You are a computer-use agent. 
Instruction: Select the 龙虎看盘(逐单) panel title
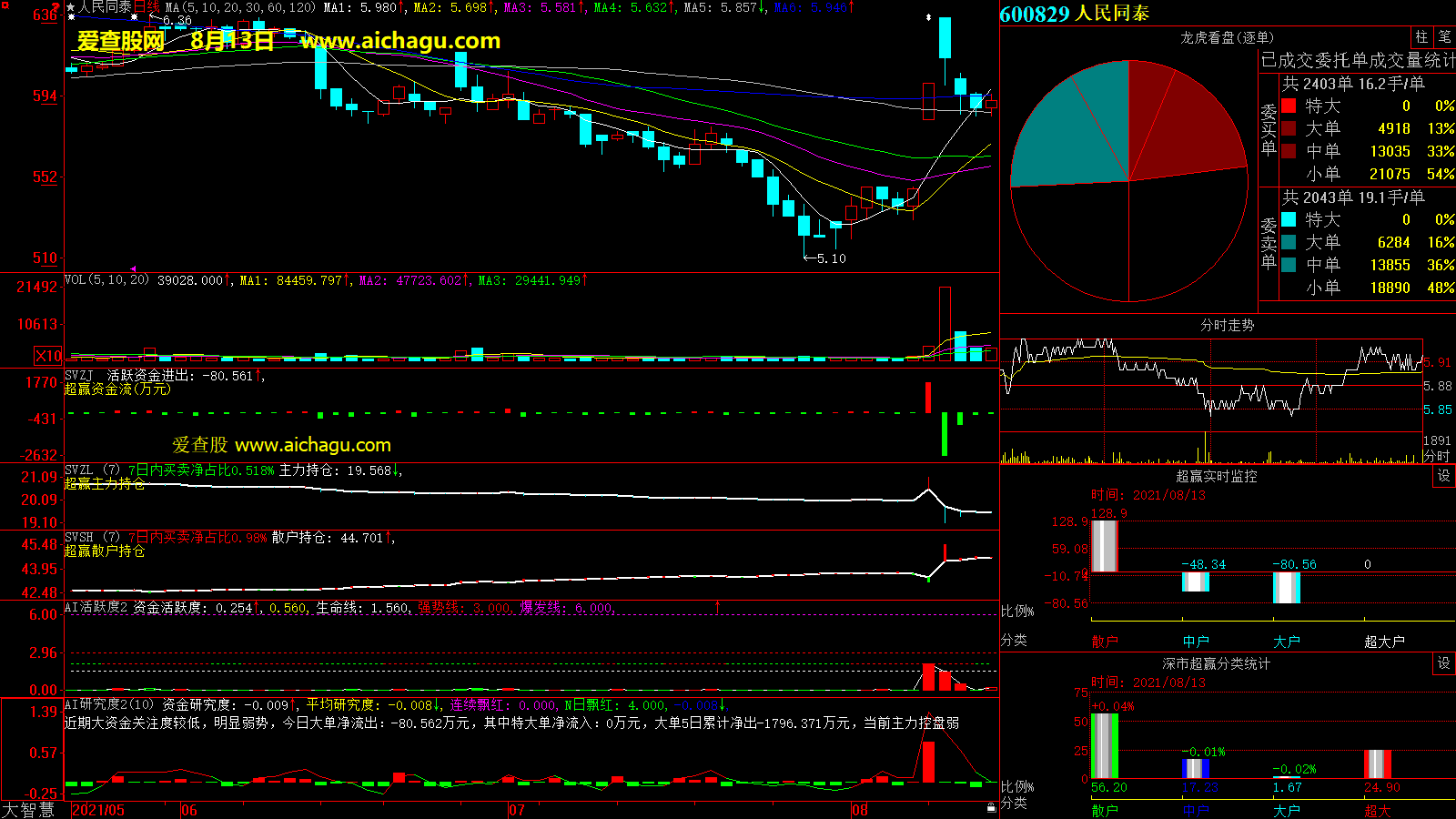(1227, 37)
